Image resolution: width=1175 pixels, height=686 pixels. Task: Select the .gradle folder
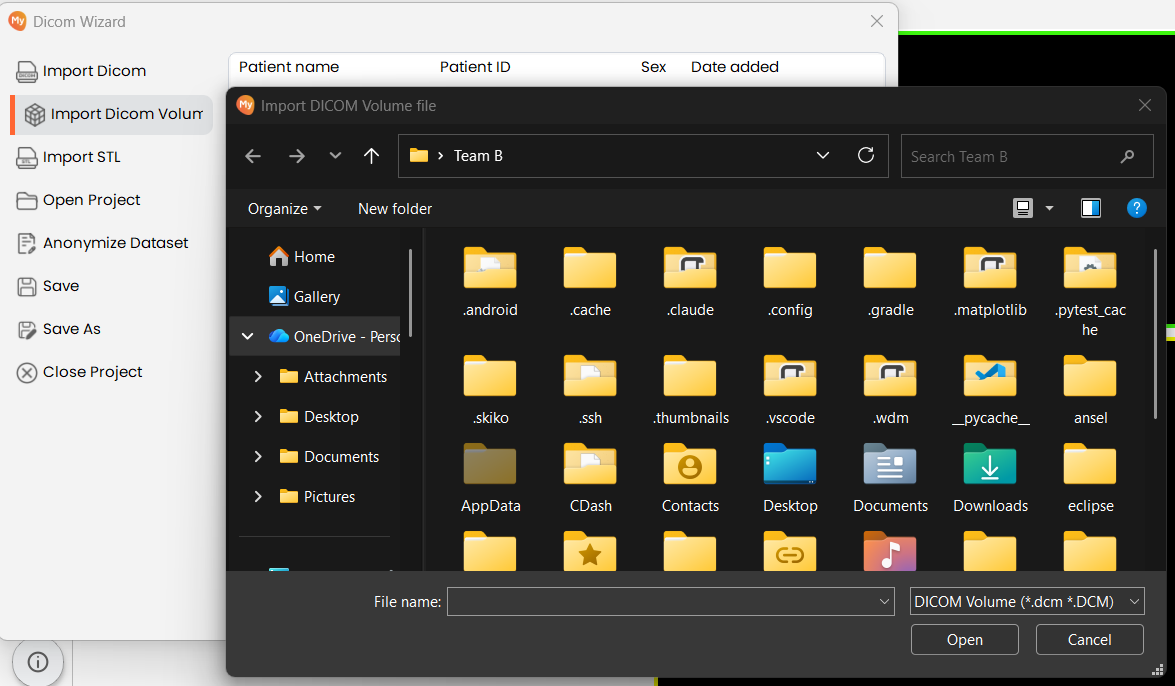point(890,282)
